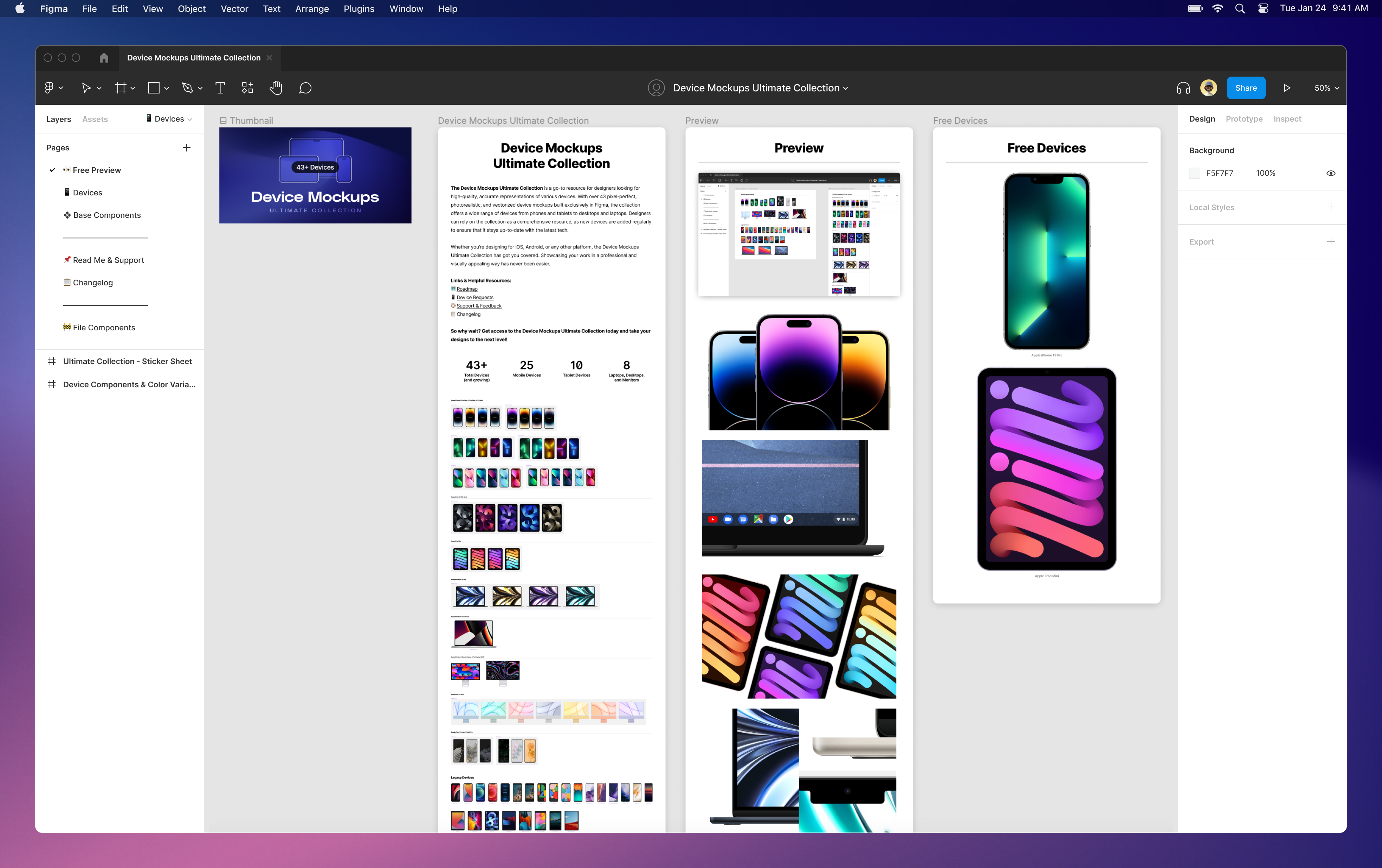The width and height of the screenshot is (1382, 868).
Task: Open the Plugins menu
Action: (x=359, y=8)
